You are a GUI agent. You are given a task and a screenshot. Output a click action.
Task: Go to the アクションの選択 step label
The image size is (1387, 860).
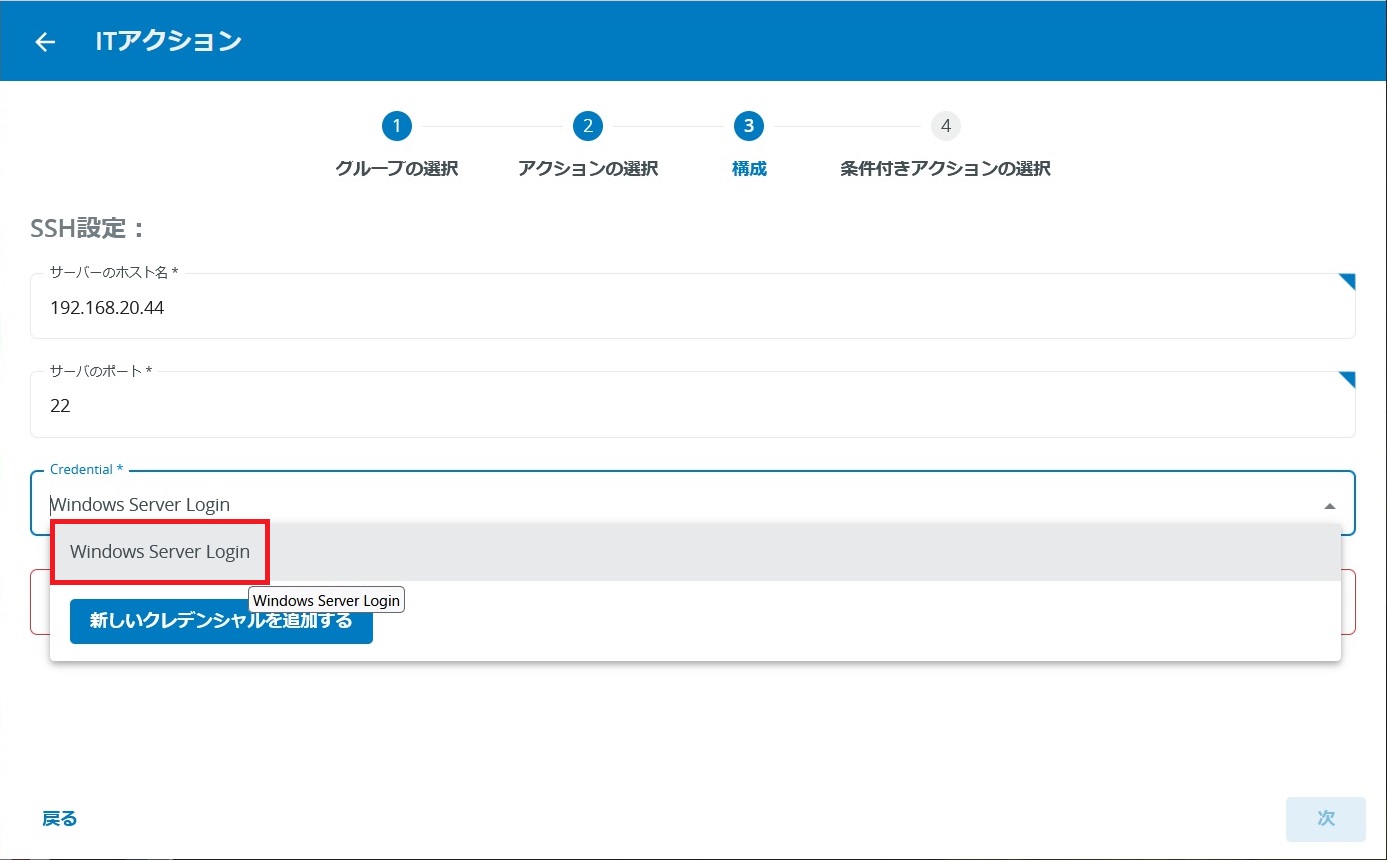point(588,169)
